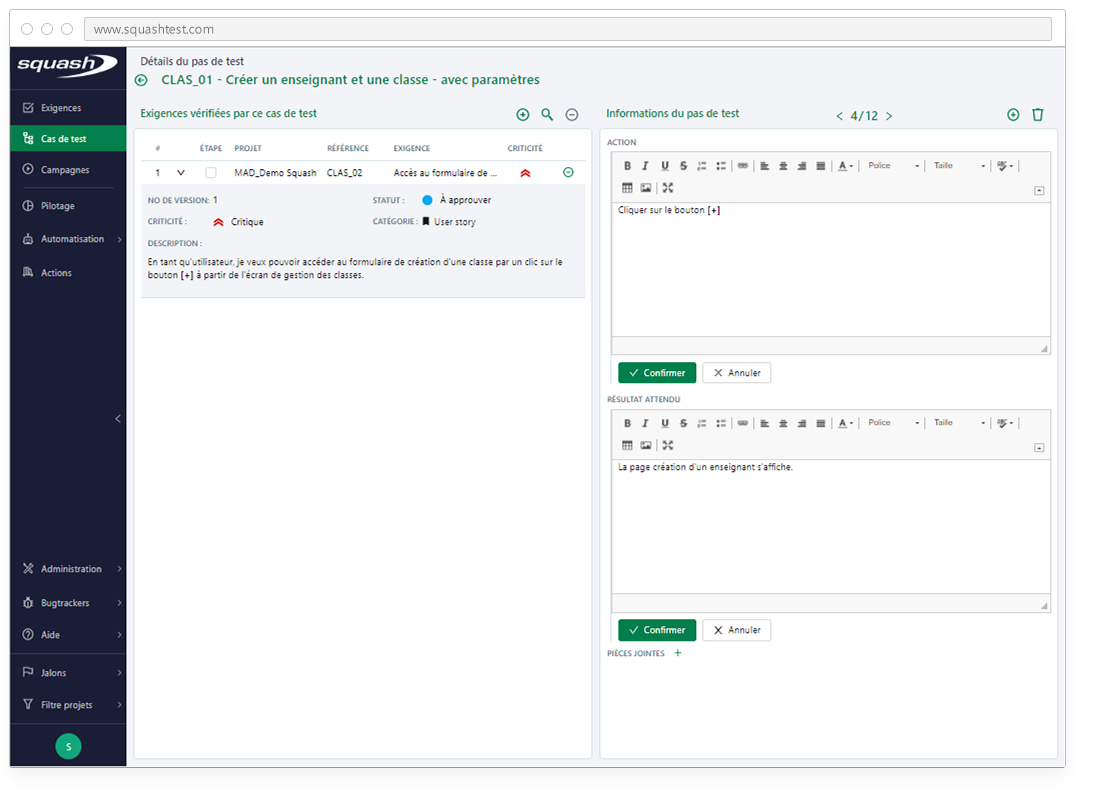The height and width of the screenshot is (800, 1100).
Task: Open Cas de test in the sidebar
Action: [68, 139]
